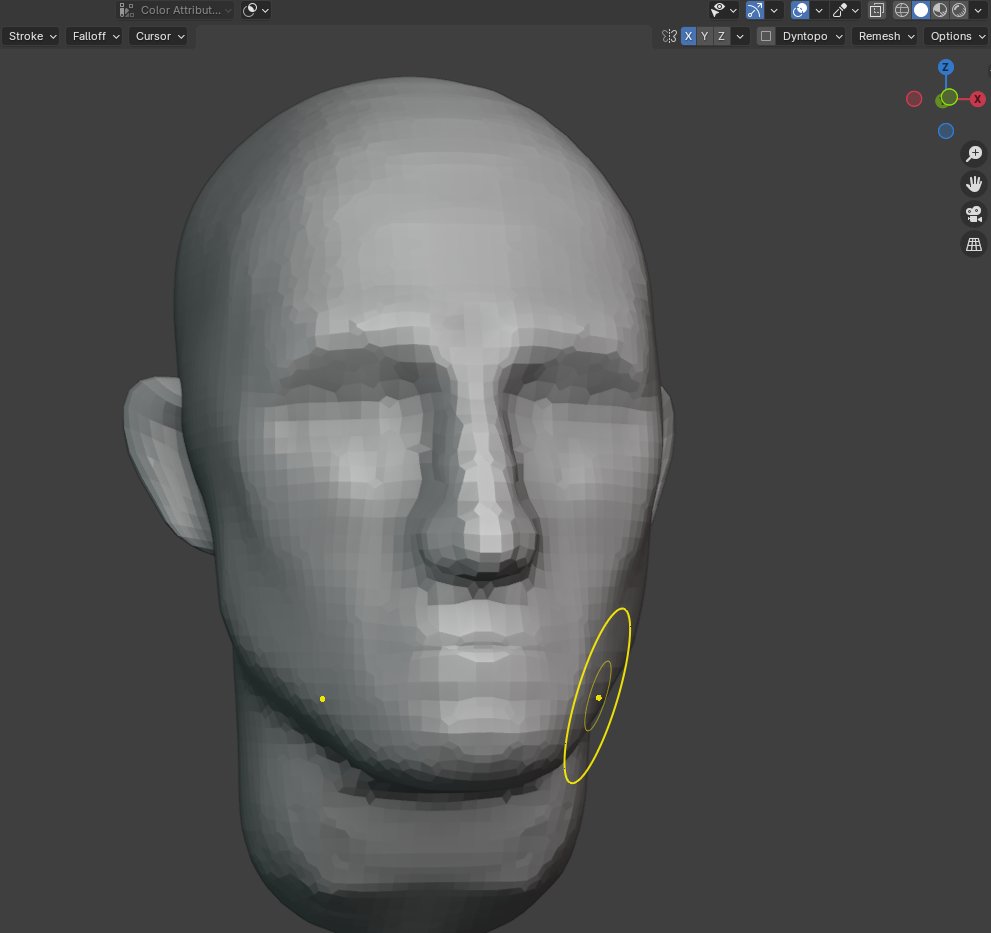Click the negative X circle on the gizmo
This screenshot has height=933, width=991.
tap(914, 99)
